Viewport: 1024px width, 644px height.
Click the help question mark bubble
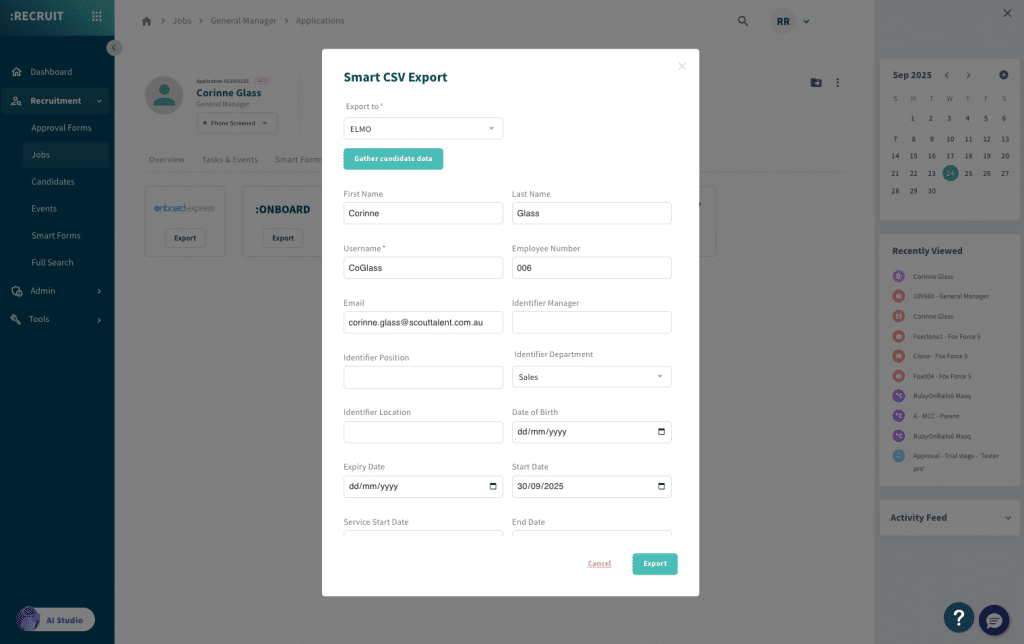958,618
